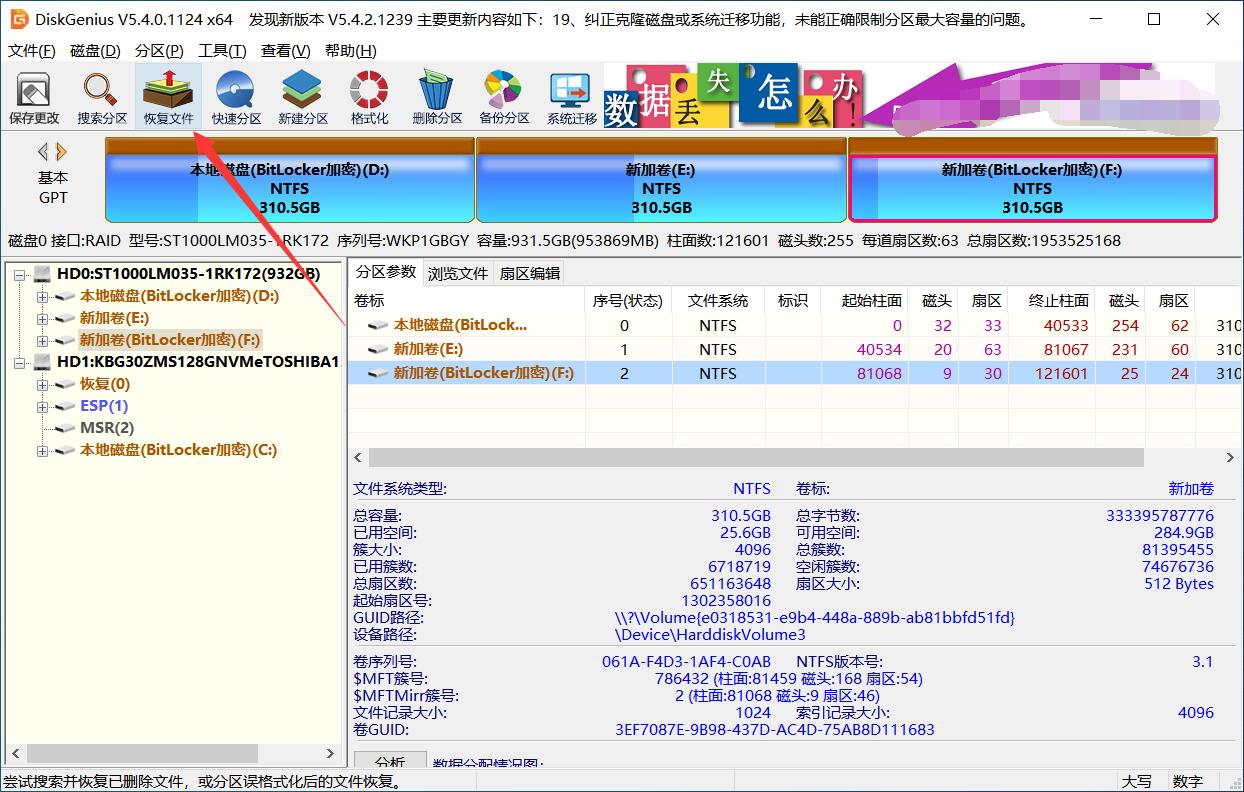Select the 新加卷(E:) partition bar
This screenshot has height=792, width=1244.
661,179
